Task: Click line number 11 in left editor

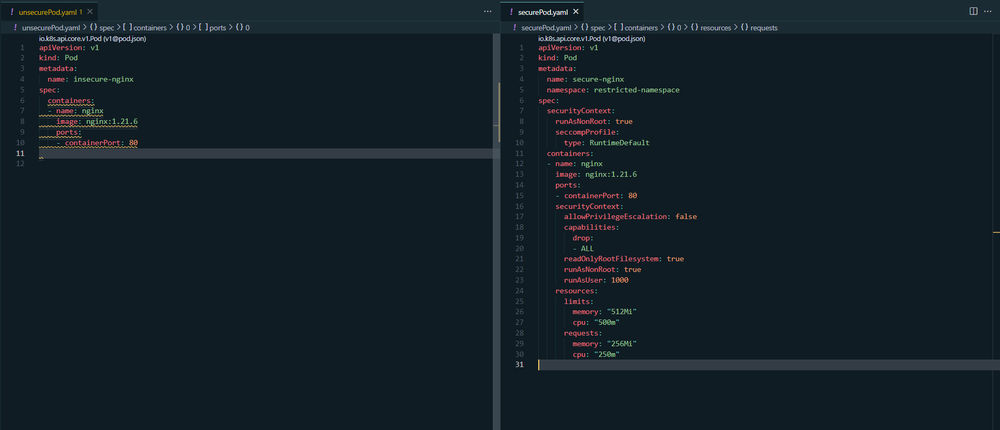Action: pyautogui.click(x=20, y=154)
